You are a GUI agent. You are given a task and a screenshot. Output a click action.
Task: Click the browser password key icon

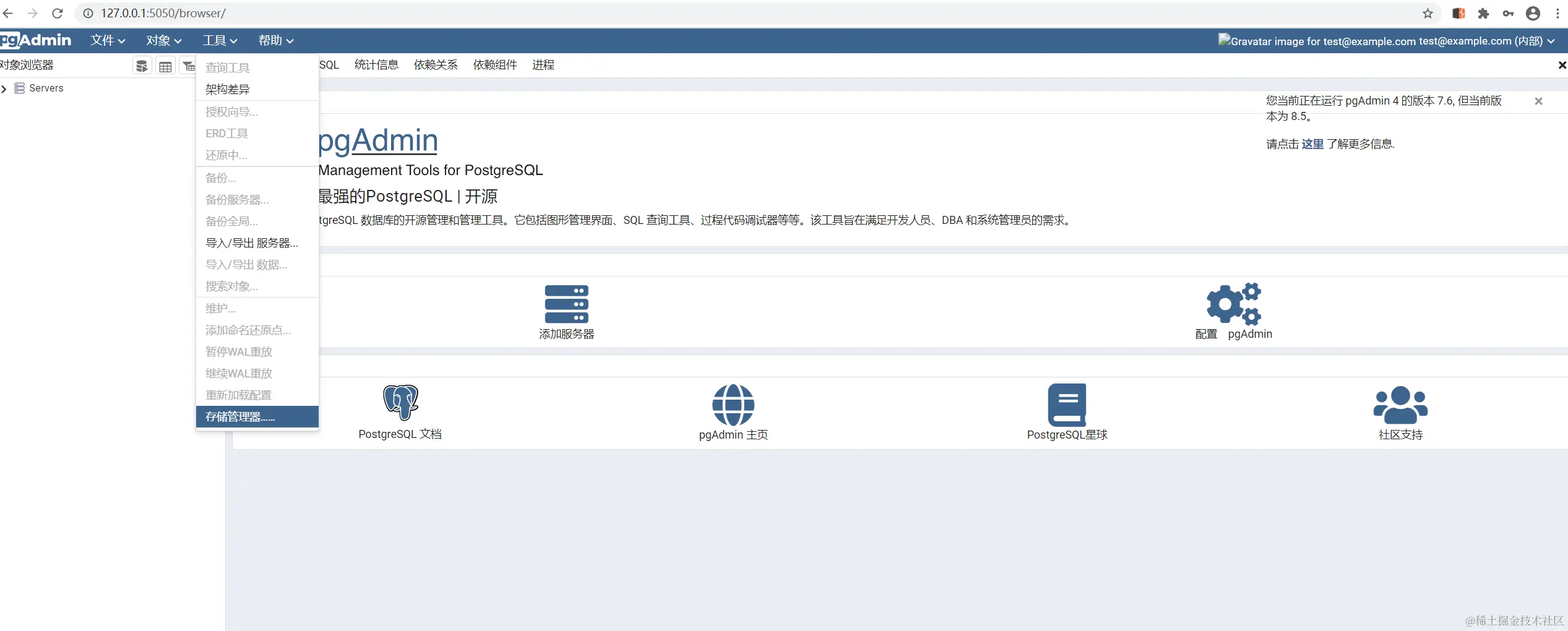pos(1508,13)
